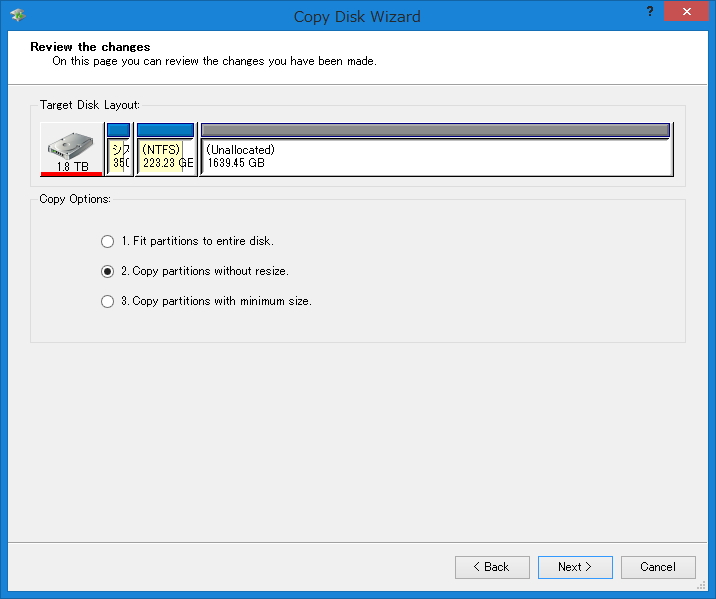The width and height of the screenshot is (716, 599).
Task: Click the help question mark icon
Action: 649,11
